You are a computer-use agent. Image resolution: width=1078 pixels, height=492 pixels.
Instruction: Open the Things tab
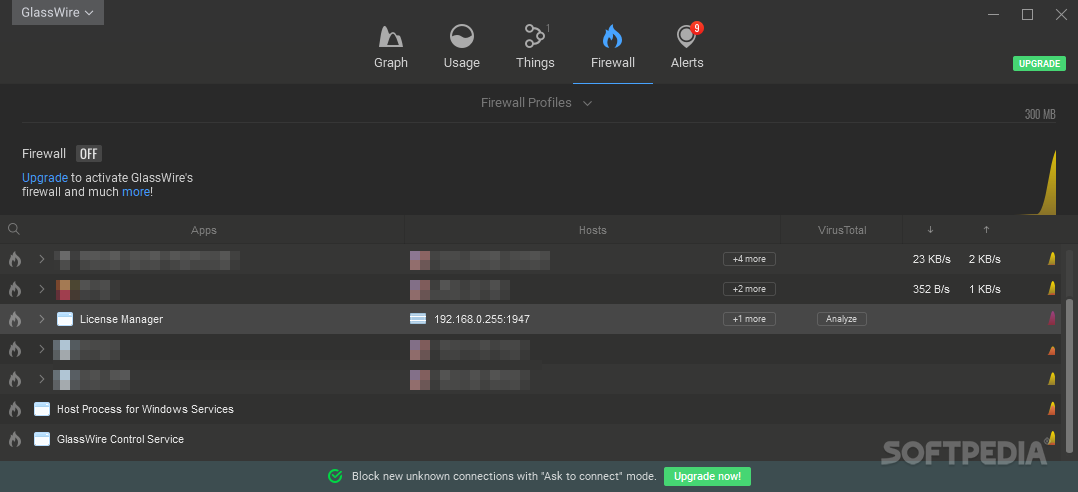[x=535, y=47]
